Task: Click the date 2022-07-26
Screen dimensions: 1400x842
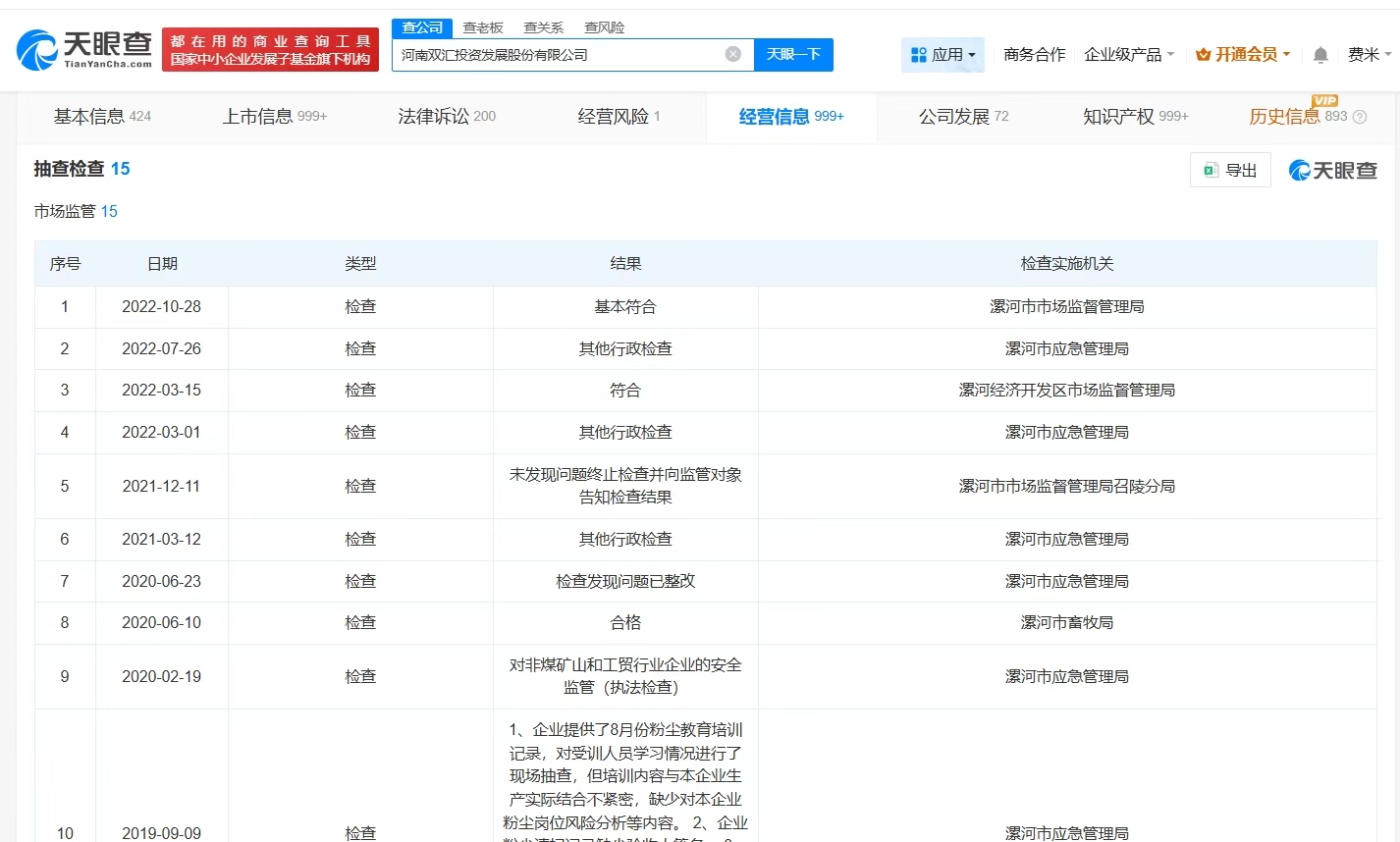Action: pyautogui.click(x=161, y=349)
